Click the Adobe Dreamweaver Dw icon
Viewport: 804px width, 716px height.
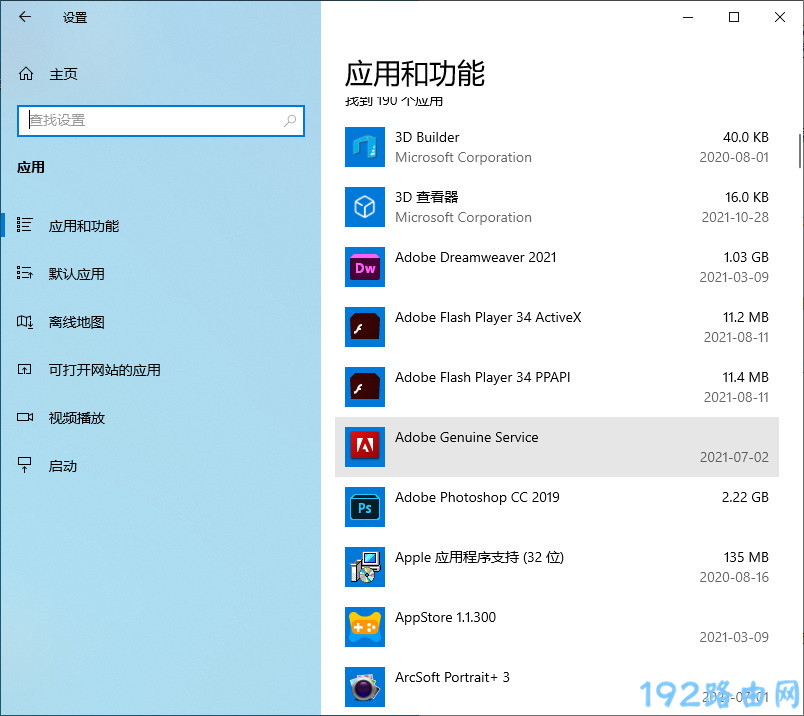click(x=364, y=267)
